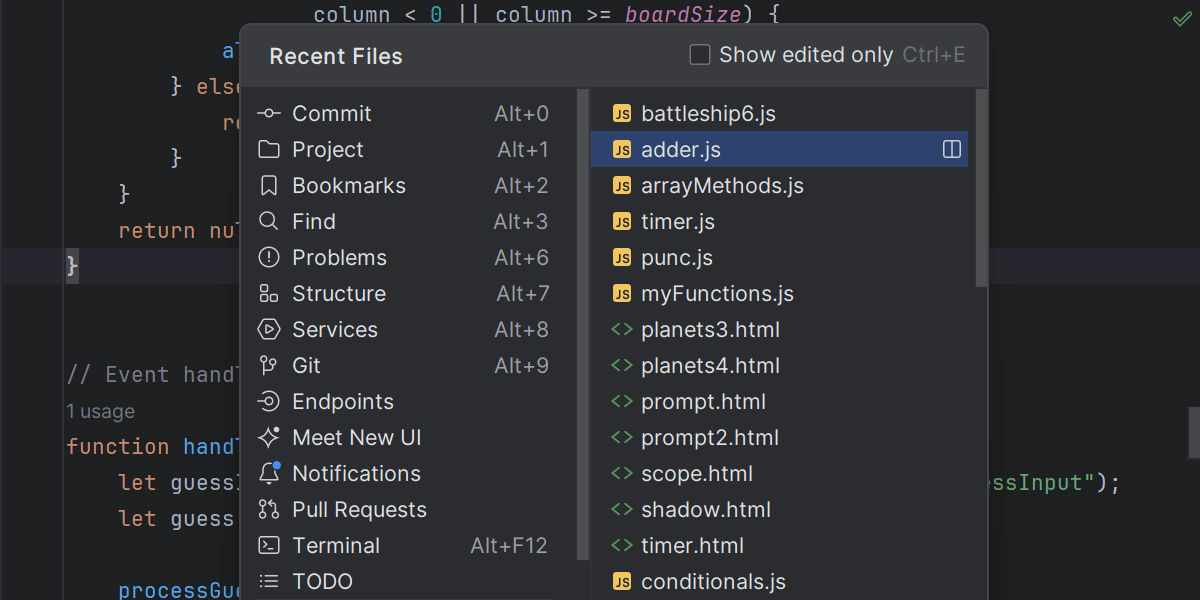Open the planets3.html file
Screen dimensions: 1200x600
pos(710,330)
